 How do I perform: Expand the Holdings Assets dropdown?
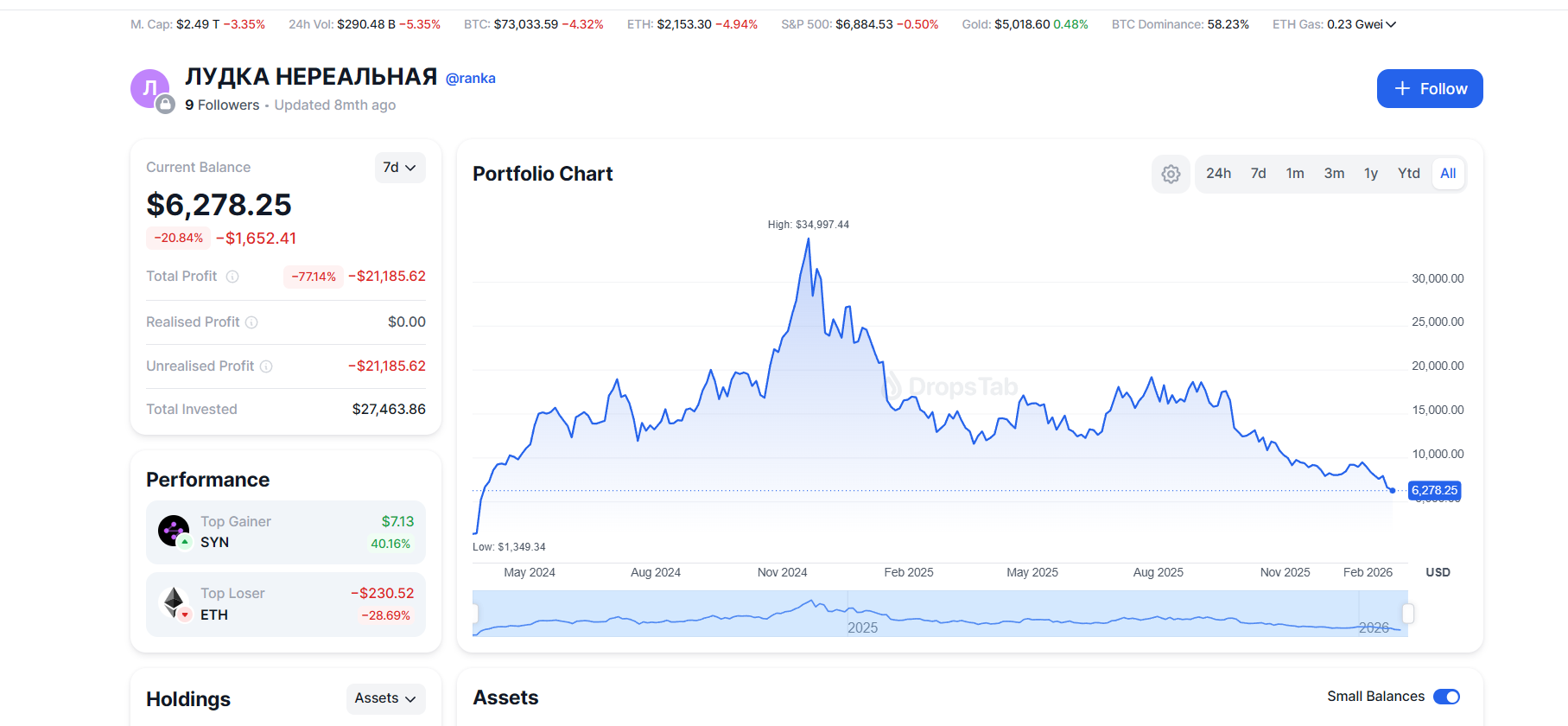(x=385, y=698)
